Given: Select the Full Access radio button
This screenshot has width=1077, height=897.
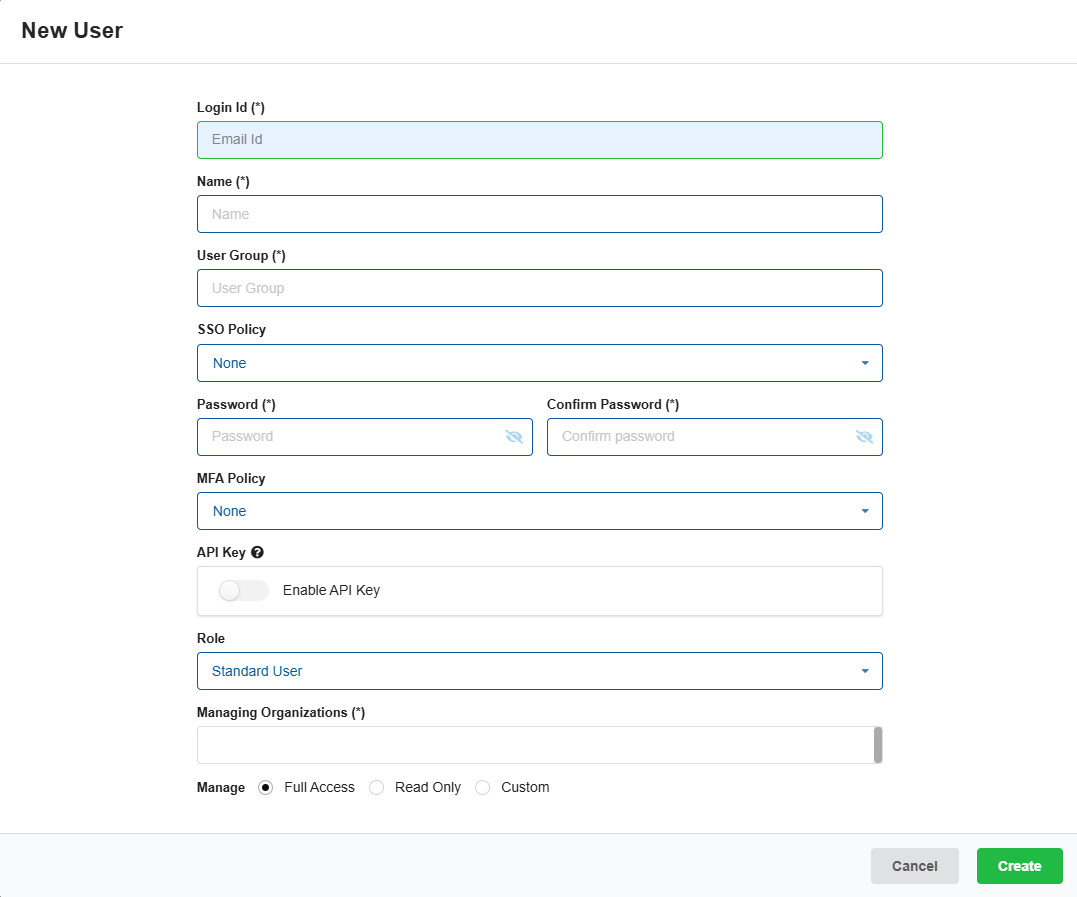Looking at the screenshot, I should pyautogui.click(x=265, y=788).
